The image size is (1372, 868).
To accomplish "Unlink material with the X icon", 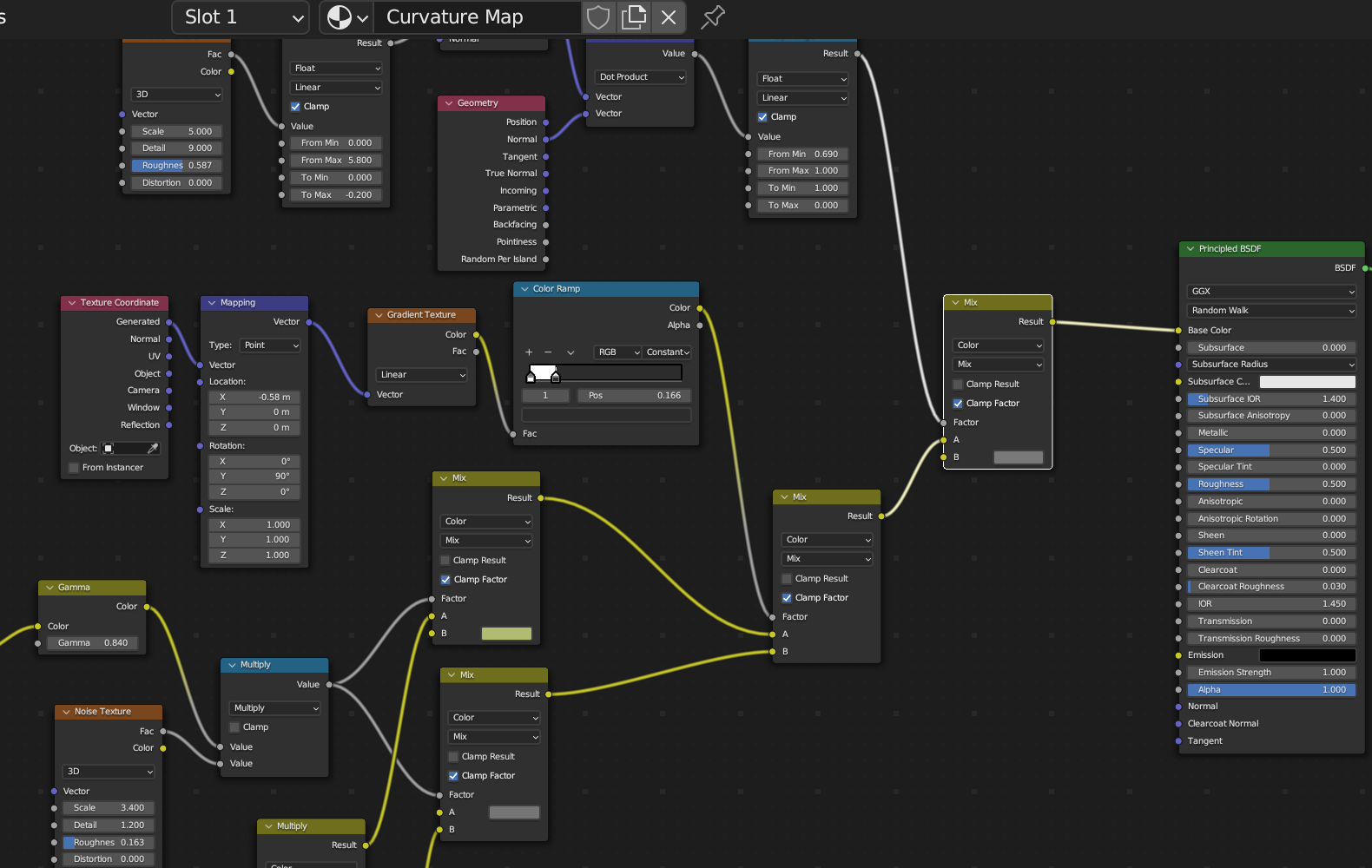I will click(x=669, y=17).
